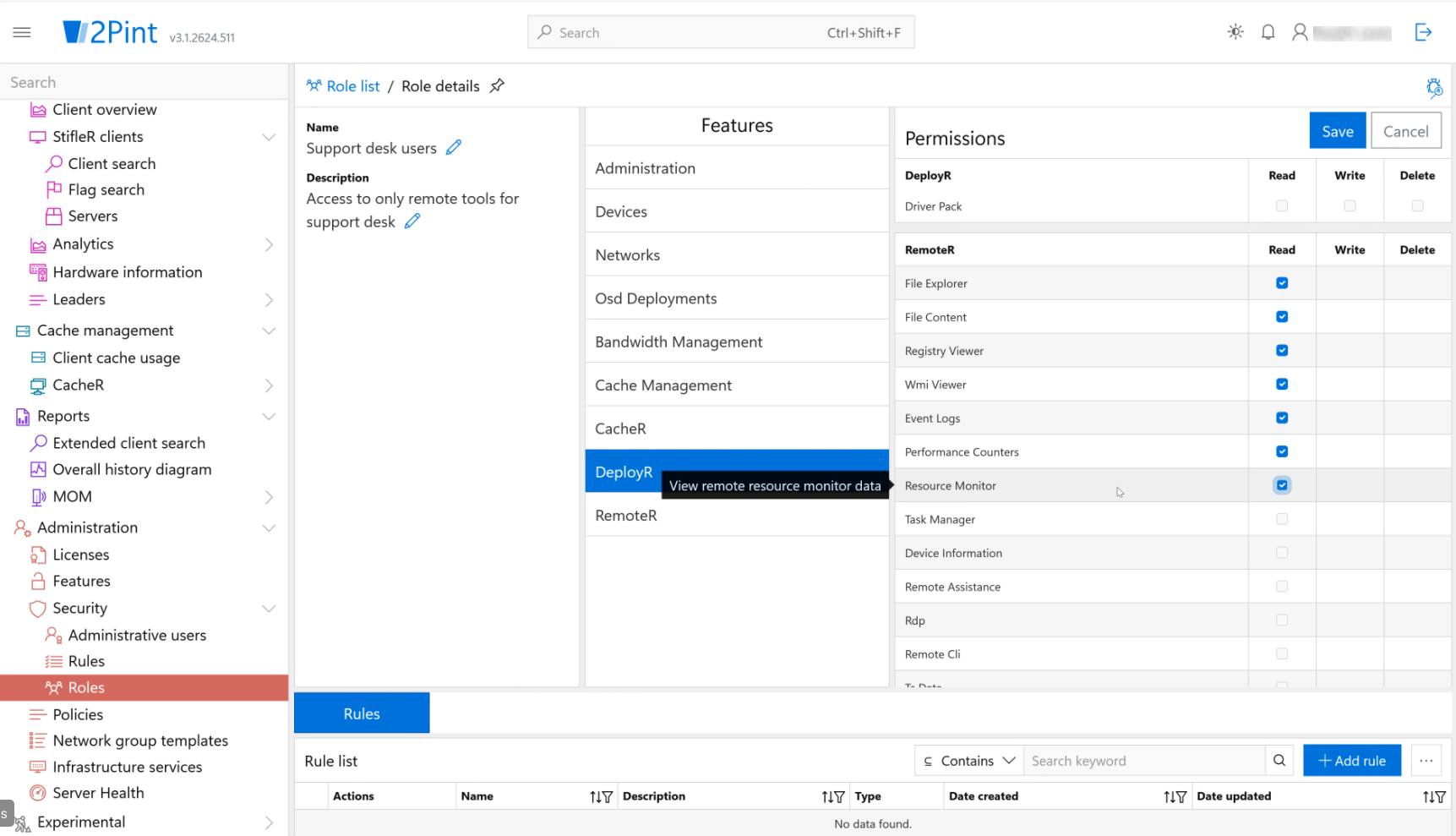The image size is (1456, 836).
Task: Pin the Role details page
Action: tap(497, 85)
